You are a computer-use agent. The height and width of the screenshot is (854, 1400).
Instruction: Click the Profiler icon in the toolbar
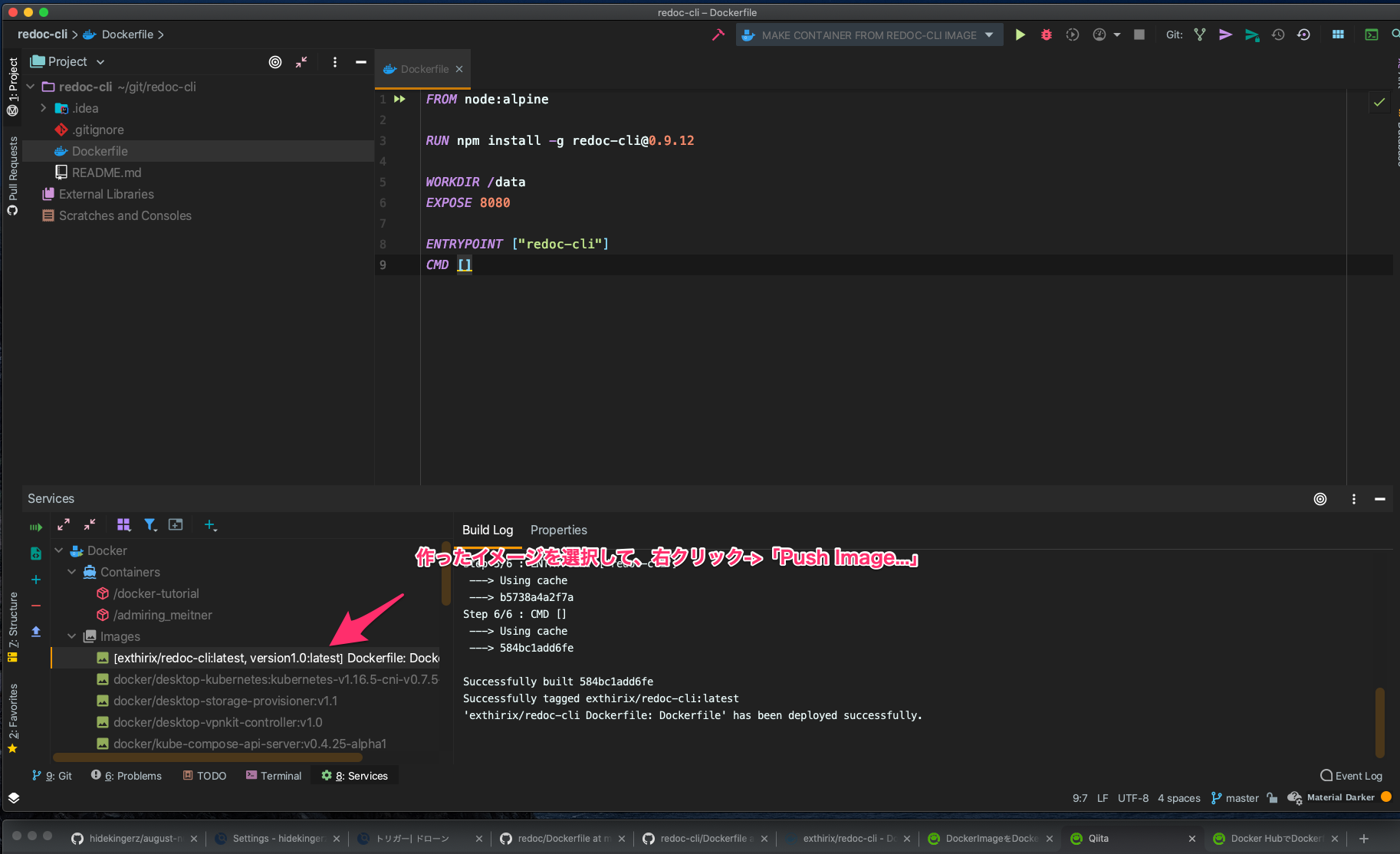1099,34
